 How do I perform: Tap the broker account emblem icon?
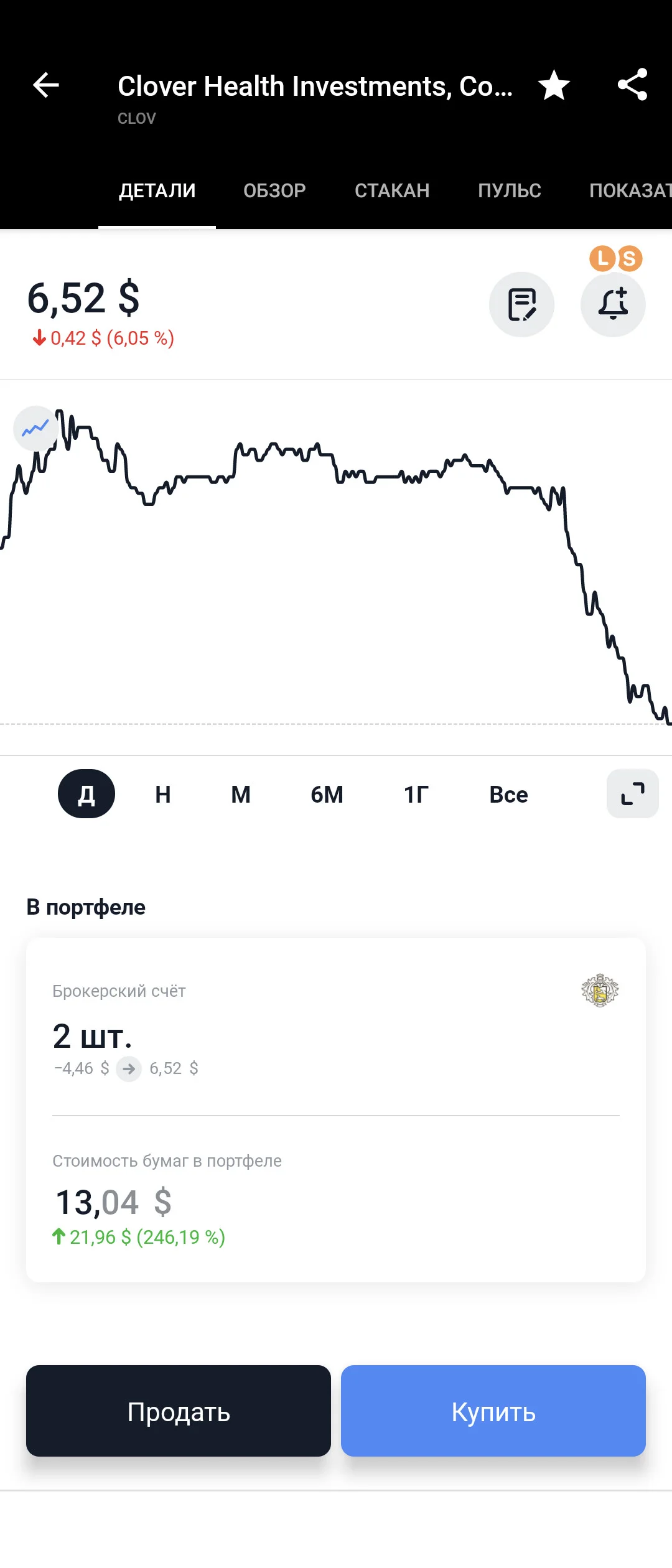600,991
